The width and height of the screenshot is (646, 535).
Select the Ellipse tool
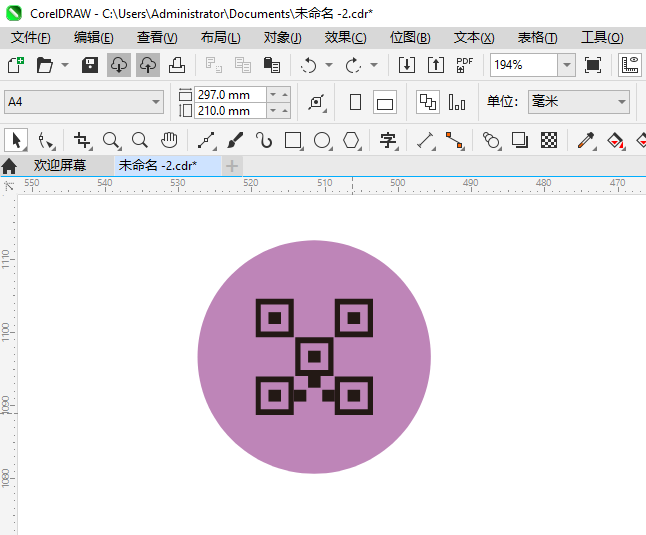pyautogui.click(x=323, y=140)
